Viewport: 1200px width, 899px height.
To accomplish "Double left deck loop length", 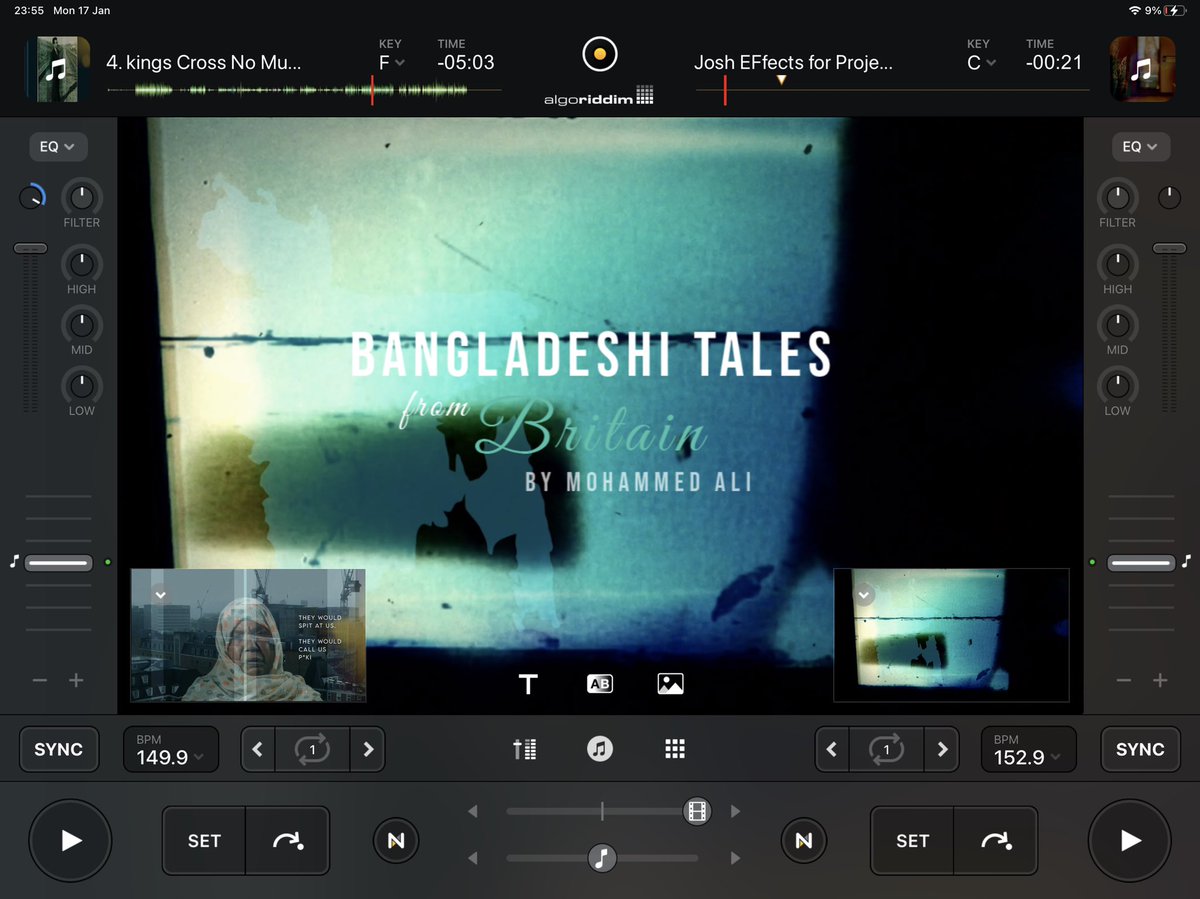I will pyautogui.click(x=368, y=749).
